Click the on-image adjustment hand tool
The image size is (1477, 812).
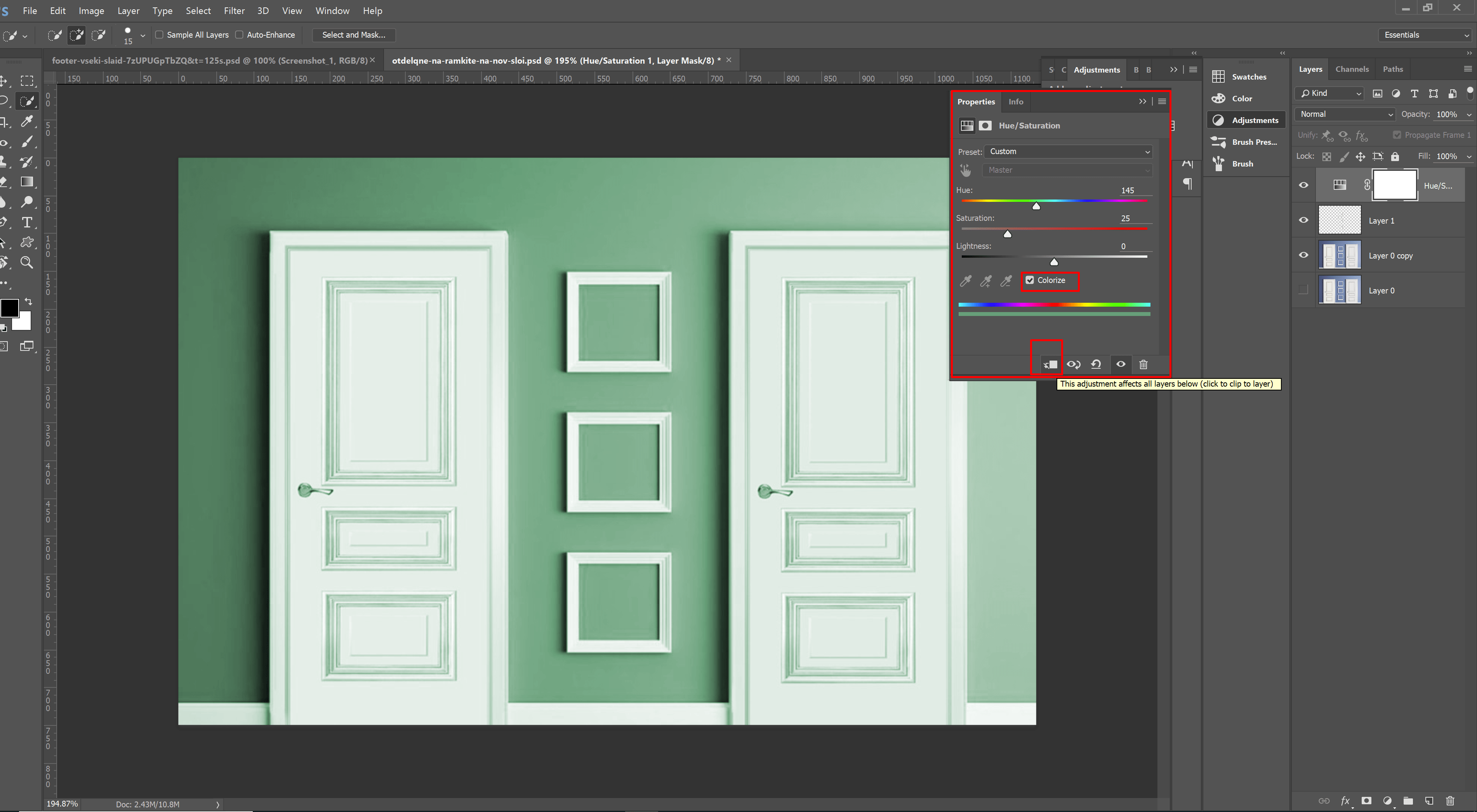966,170
